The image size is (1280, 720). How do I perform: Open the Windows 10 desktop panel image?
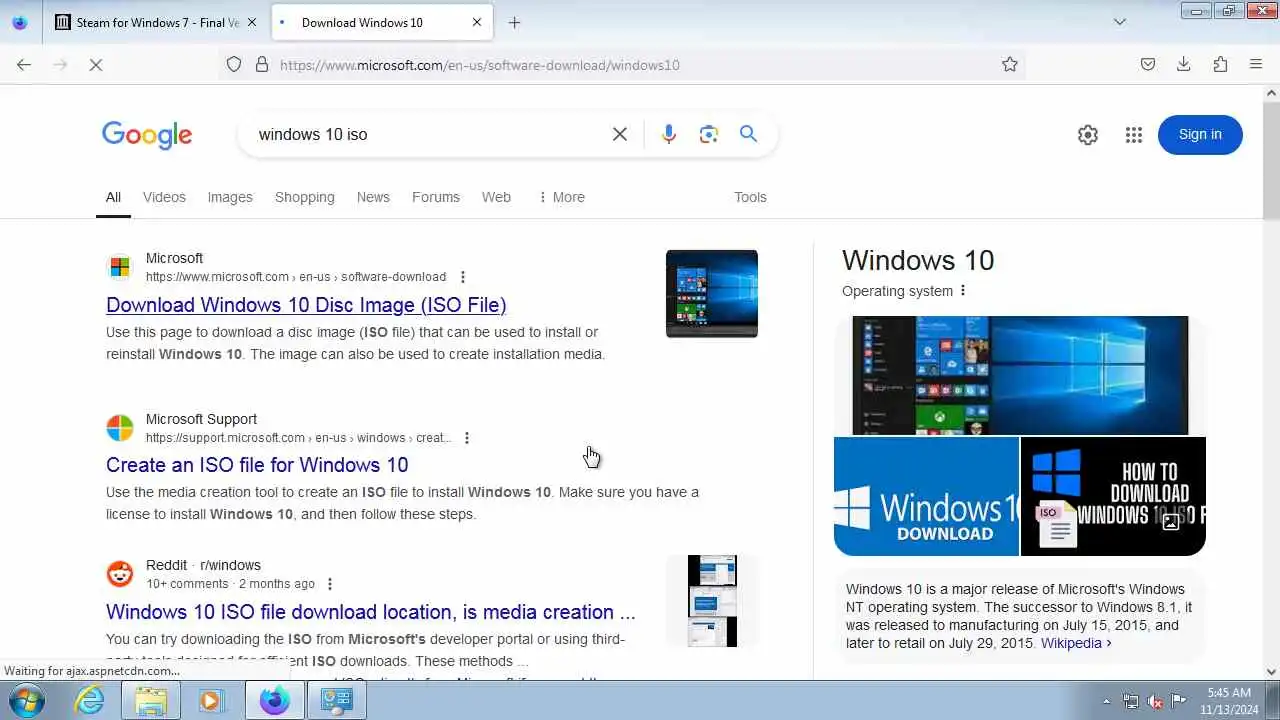[x=1020, y=375]
